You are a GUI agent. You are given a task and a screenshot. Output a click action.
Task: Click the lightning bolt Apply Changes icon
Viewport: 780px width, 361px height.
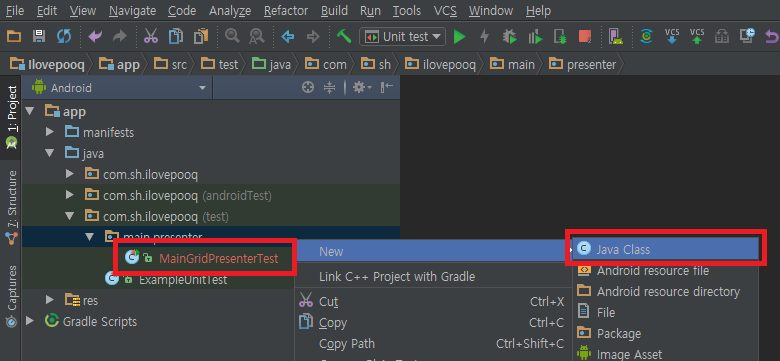click(x=484, y=37)
